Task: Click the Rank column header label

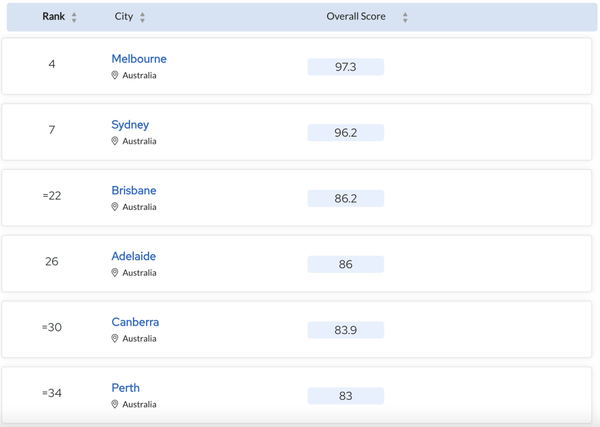Action: 53,17
